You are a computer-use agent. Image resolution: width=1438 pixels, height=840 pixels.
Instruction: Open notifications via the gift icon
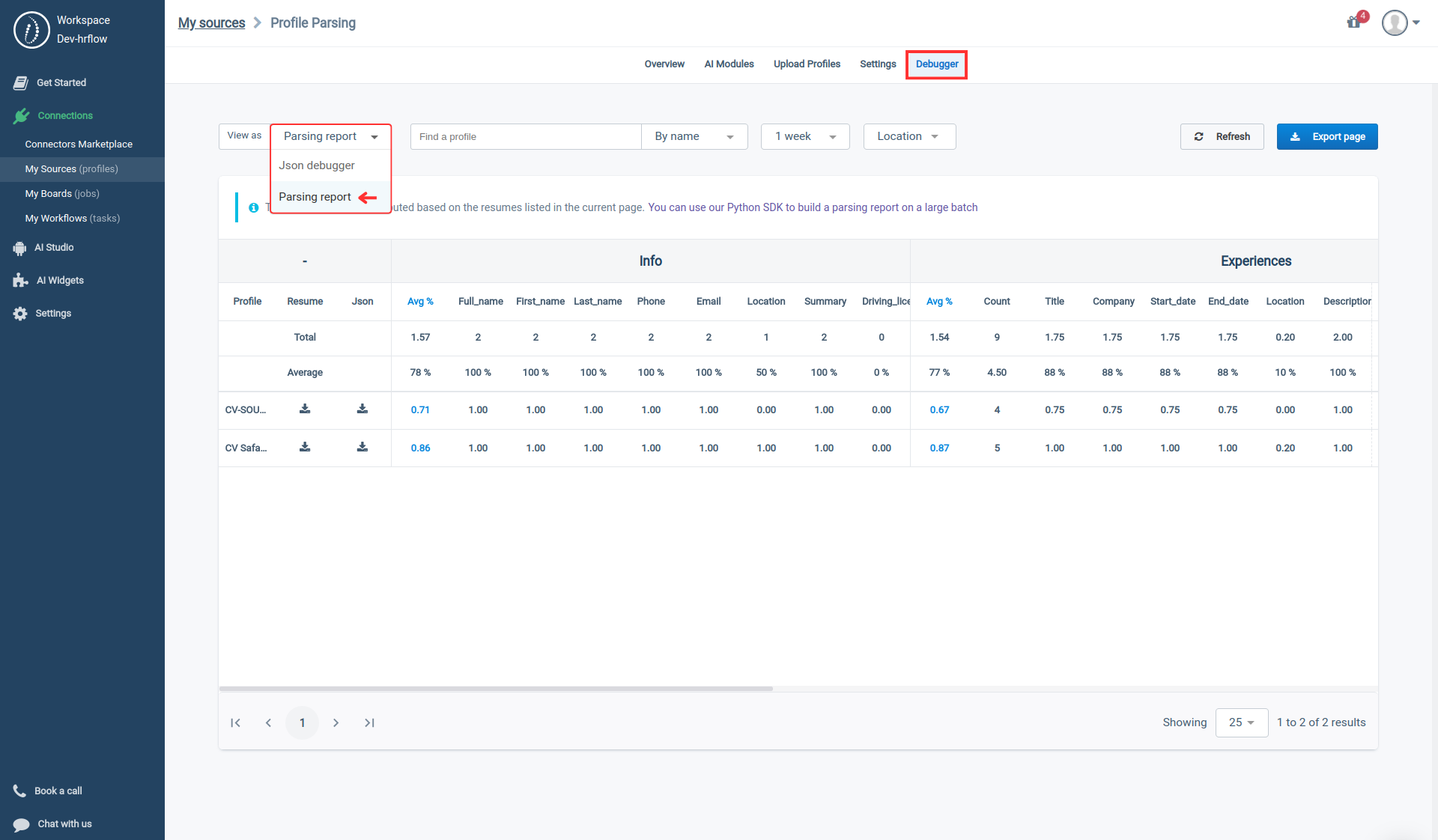1354,23
